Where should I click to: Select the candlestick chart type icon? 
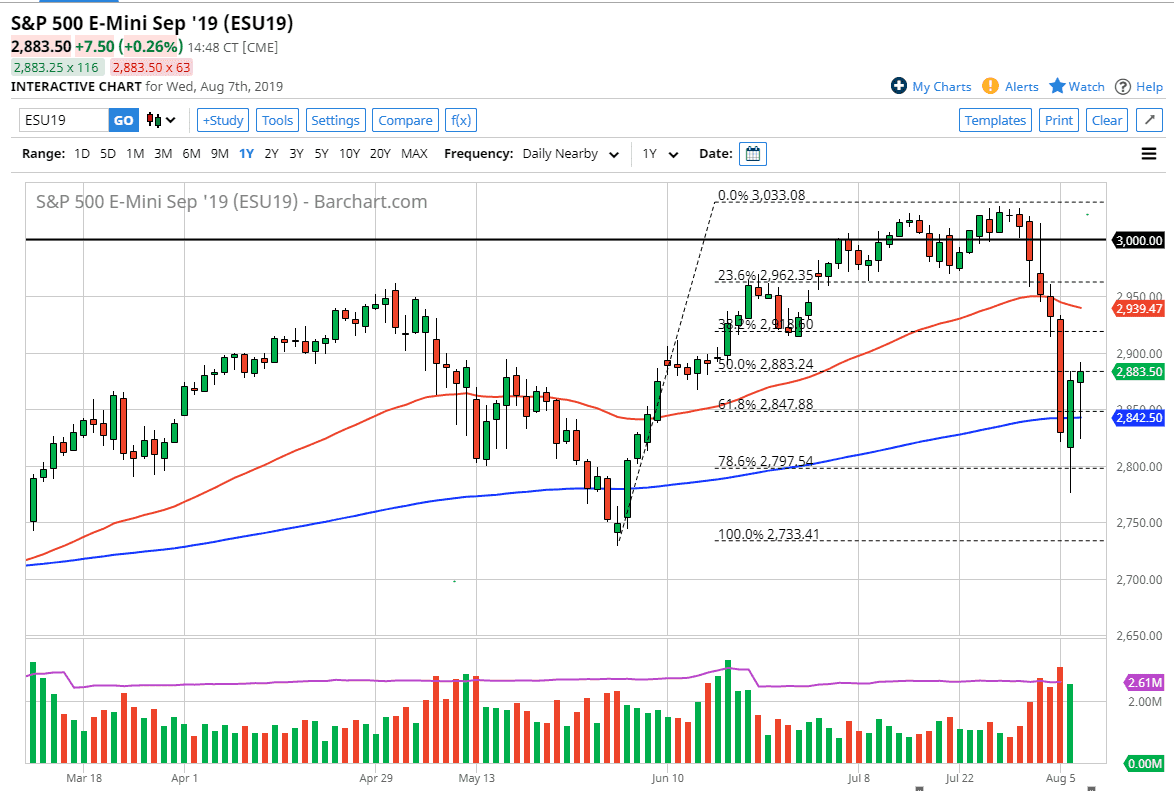point(153,120)
